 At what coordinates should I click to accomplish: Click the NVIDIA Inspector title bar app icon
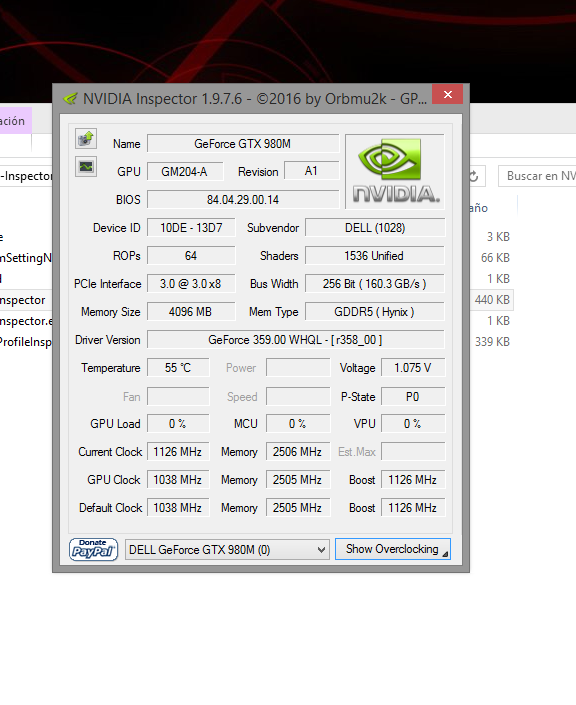(x=70, y=98)
